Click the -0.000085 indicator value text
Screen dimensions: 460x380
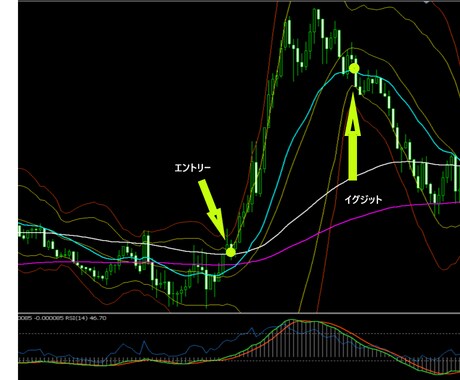pos(50,318)
